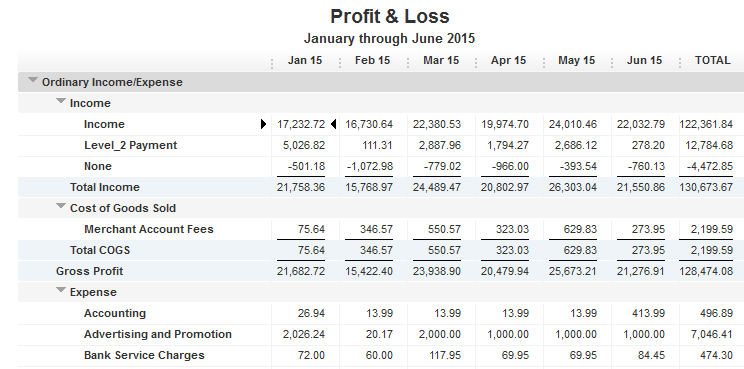The height and width of the screenshot is (369, 744).
Task: Collapse the Ordinary Income/Expense section
Action: (32, 80)
